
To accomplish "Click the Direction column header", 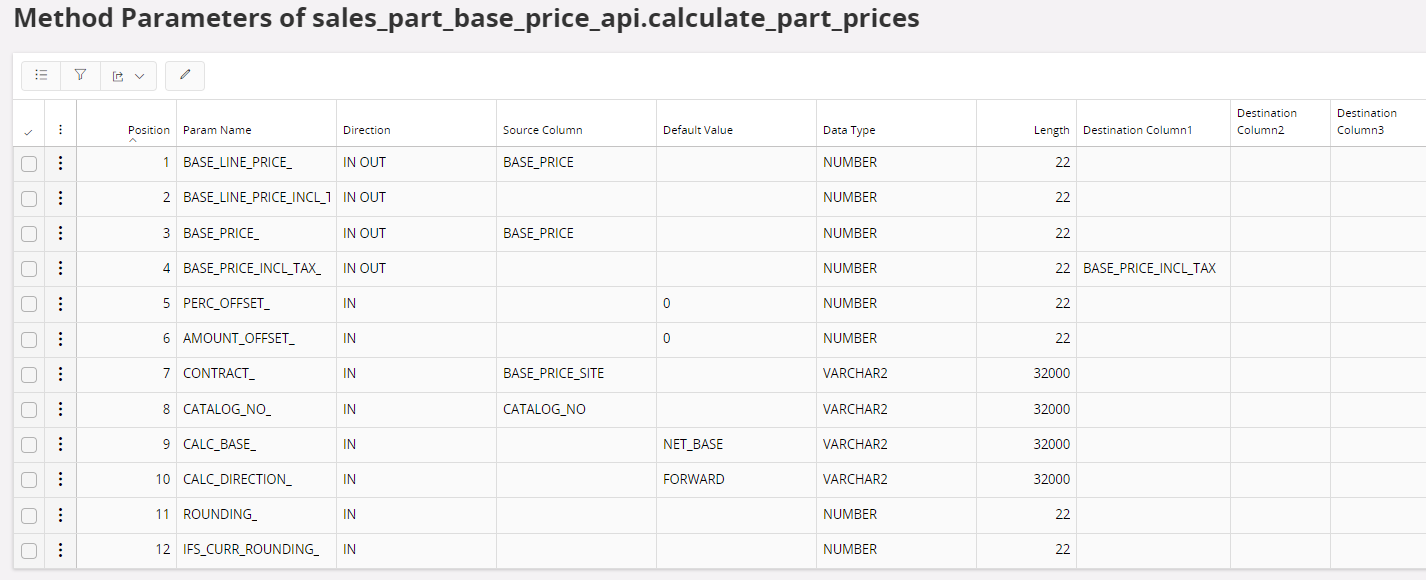I will (x=366, y=130).
